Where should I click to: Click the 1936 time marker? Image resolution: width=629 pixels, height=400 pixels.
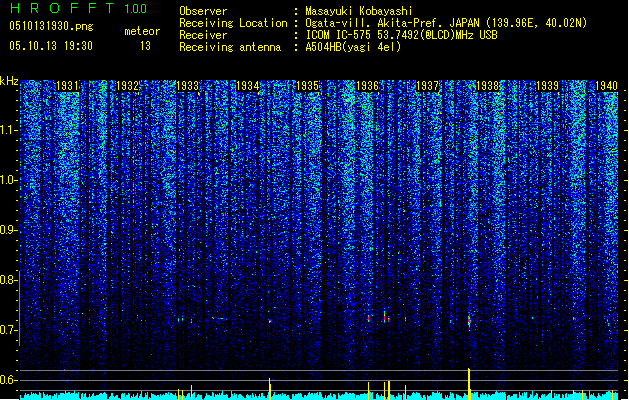coord(367,86)
